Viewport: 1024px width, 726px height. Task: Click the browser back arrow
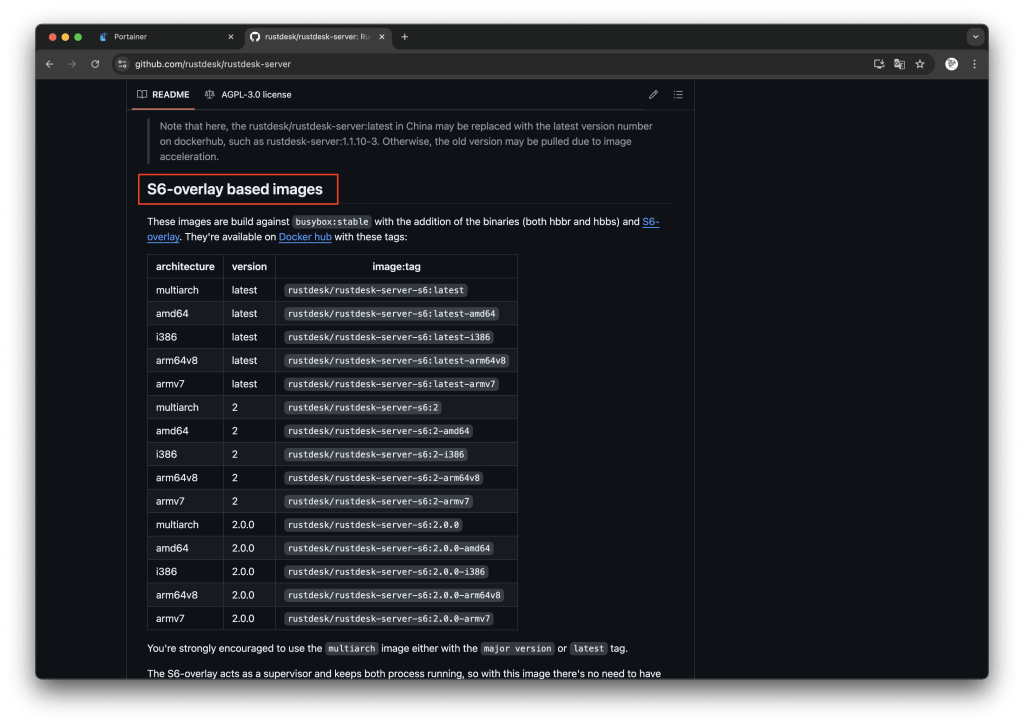(50, 64)
